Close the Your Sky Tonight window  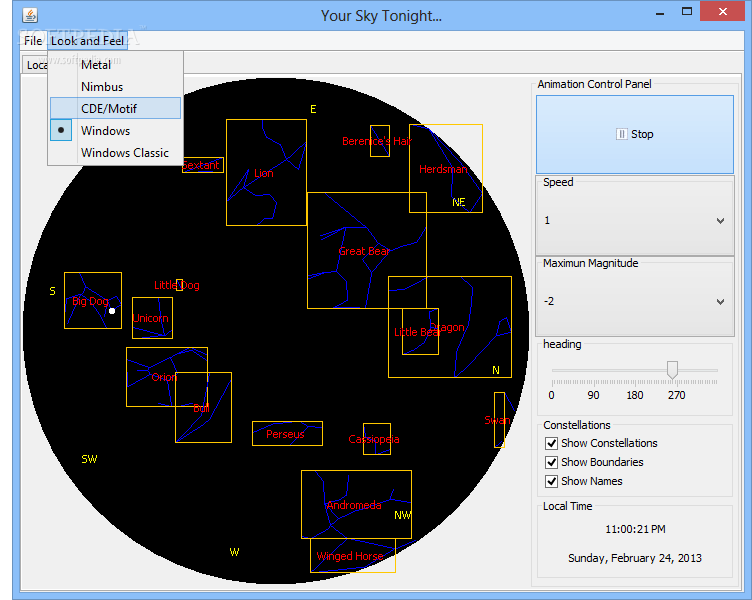(723, 12)
